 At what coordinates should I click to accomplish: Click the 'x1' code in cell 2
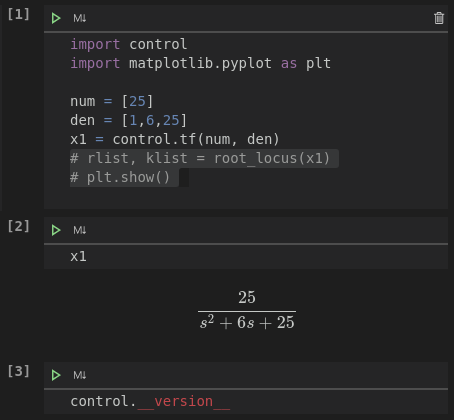click(78, 256)
